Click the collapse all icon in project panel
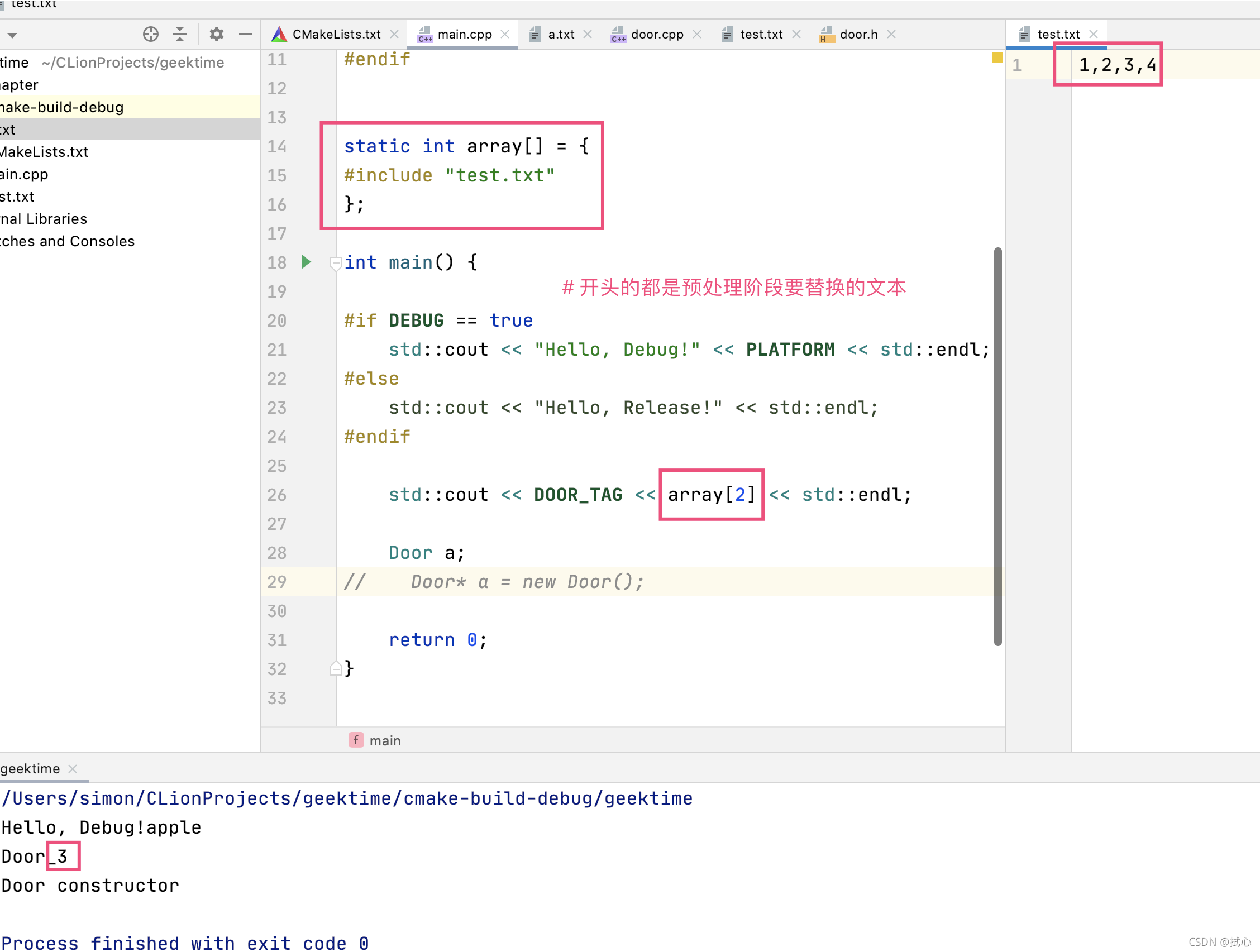Screen dimensions: 1260x952 [x=180, y=34]
